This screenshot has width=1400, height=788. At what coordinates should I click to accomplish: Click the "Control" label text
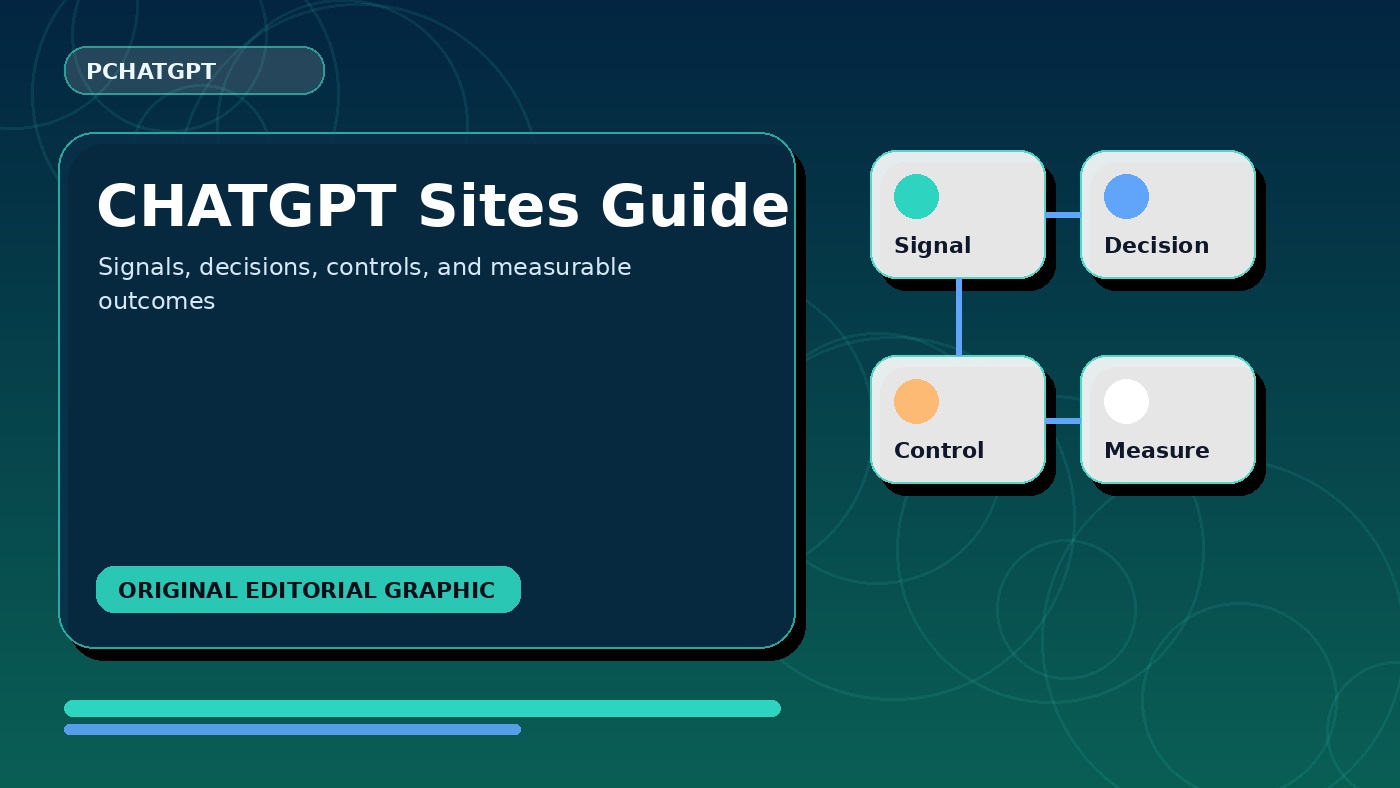pyautogui.click(x=939, y=451)
